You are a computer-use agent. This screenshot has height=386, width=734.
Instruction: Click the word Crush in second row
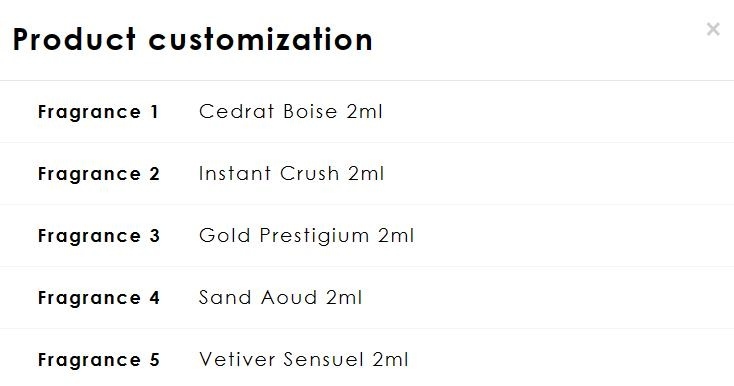pyautogui.click(x=309, y=174)
